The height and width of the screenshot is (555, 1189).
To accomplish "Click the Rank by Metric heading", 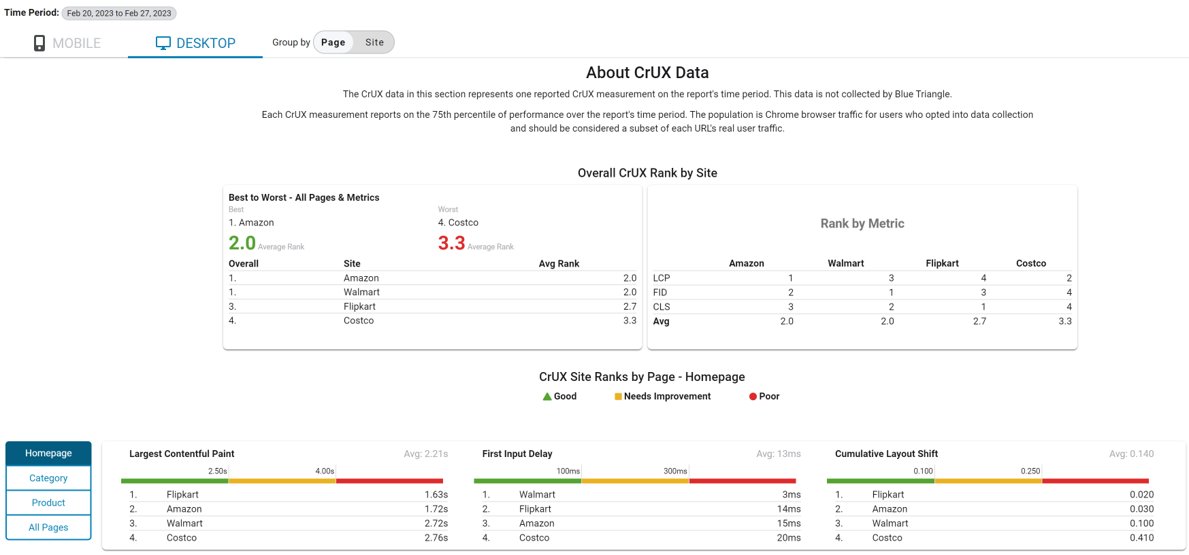I will click(x=862, y=224).
